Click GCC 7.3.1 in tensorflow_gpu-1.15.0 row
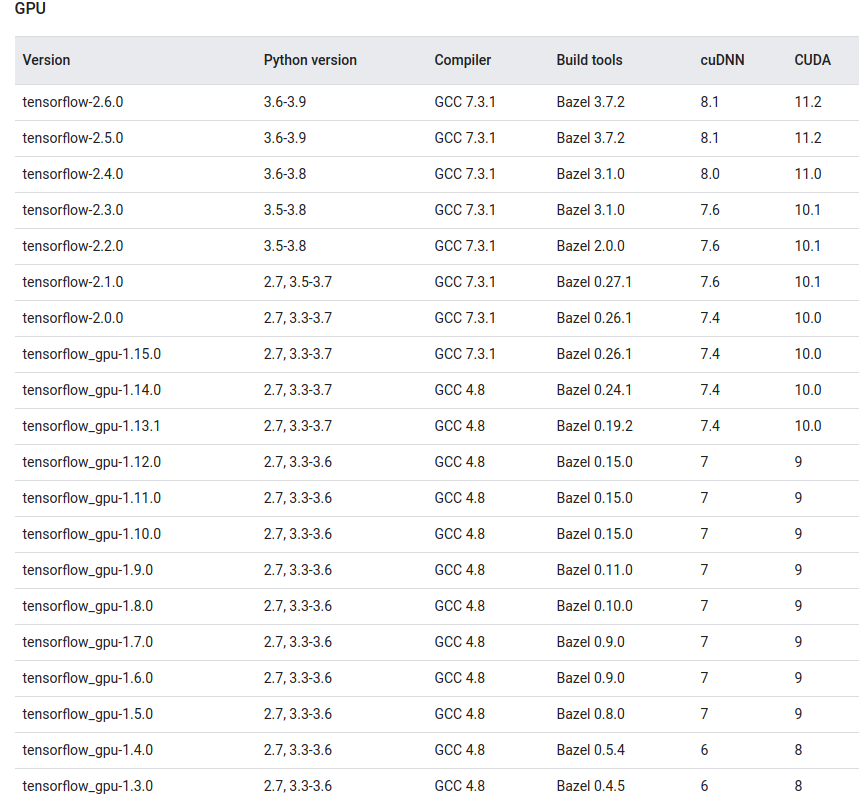This screenshot has width=859, height=803. coord(465,354)
